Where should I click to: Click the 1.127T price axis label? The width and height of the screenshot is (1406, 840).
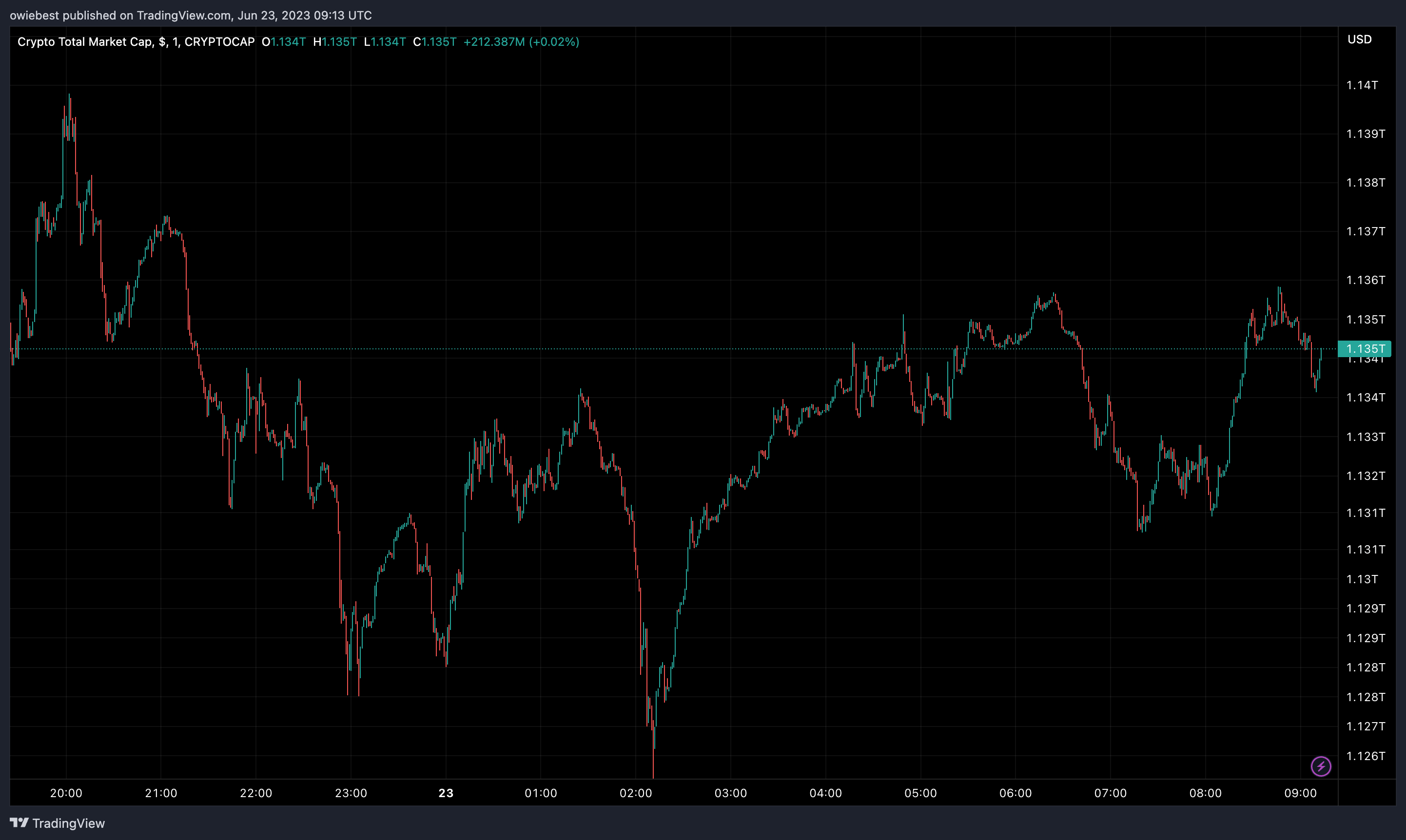(1365, 726)
